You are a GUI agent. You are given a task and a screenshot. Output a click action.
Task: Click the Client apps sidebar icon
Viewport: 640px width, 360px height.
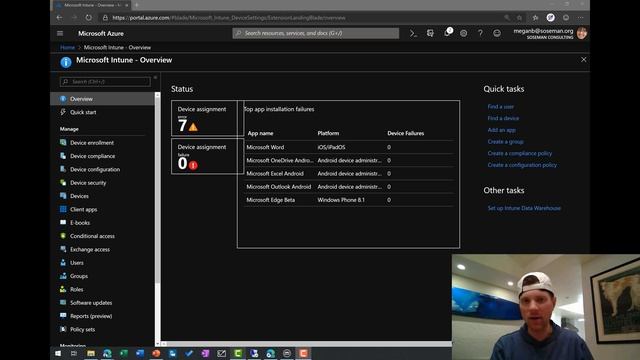tap(63, 209)
